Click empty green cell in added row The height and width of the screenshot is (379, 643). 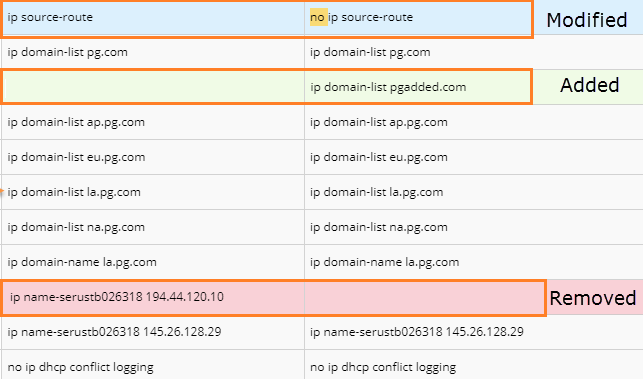(x=153, y=87)
